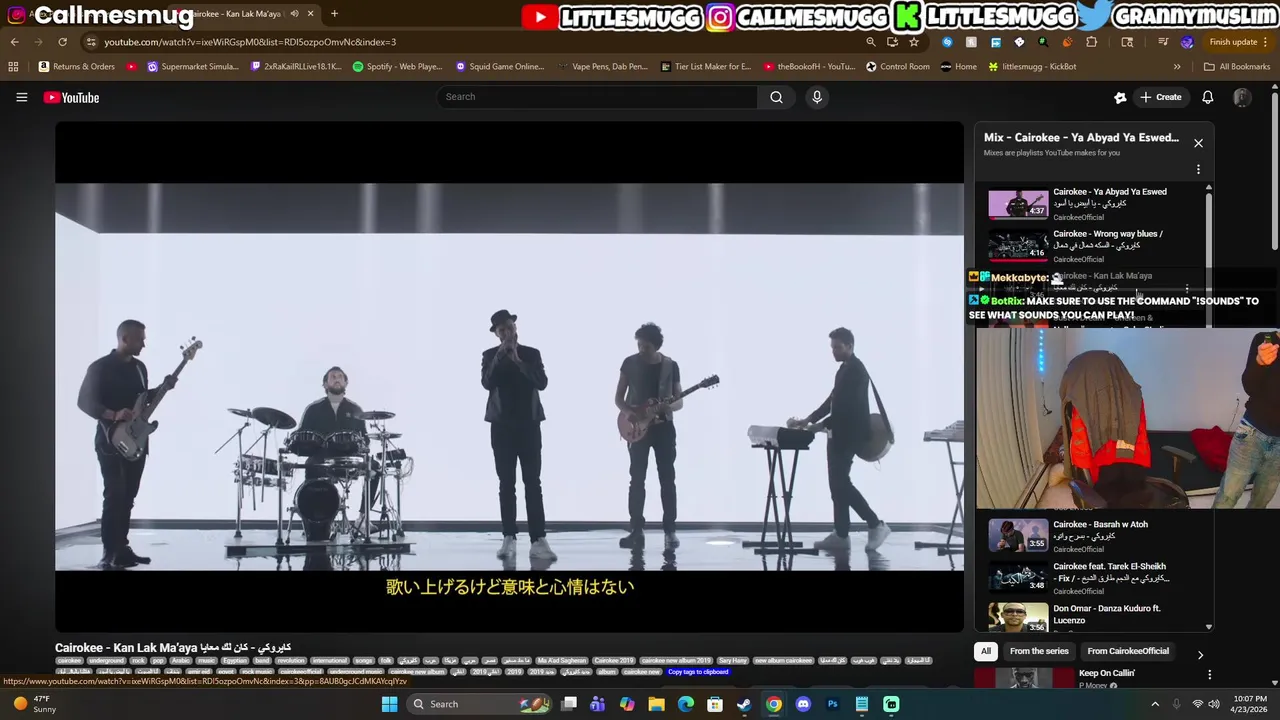The width and height of the screenshot is (1280, 720).
Task: Open Discord from the taskbar
Action: click(x=803, y=704)
